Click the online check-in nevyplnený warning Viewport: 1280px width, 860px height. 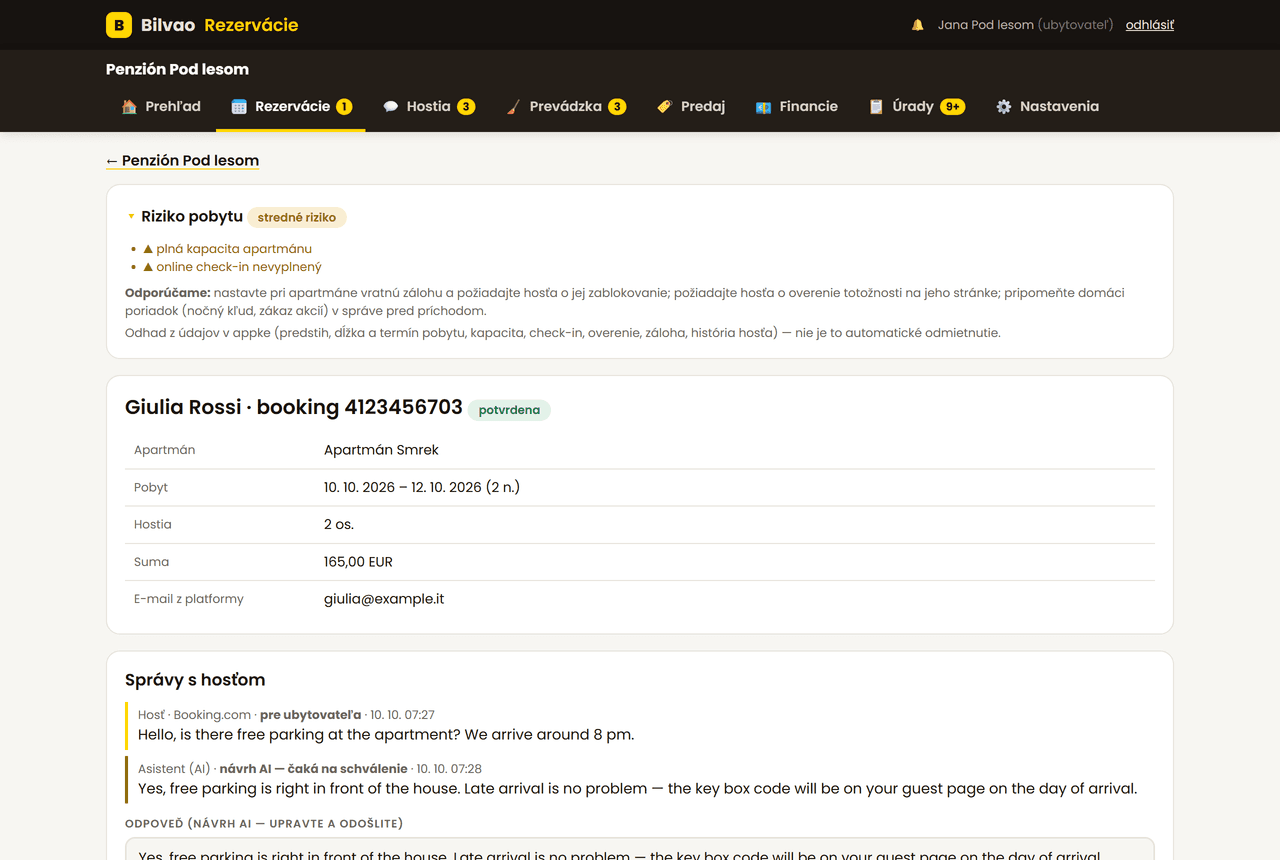point(233,267)
